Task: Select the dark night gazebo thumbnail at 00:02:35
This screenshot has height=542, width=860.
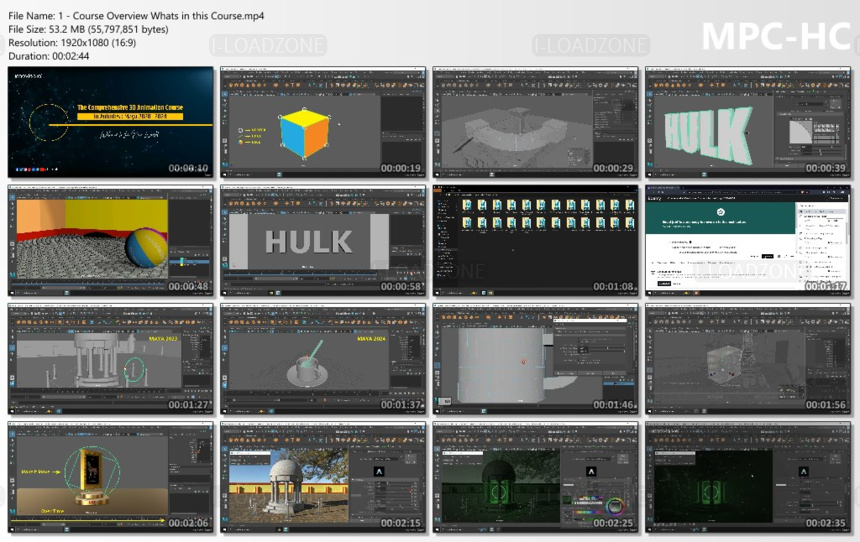Action: (748, 478)
